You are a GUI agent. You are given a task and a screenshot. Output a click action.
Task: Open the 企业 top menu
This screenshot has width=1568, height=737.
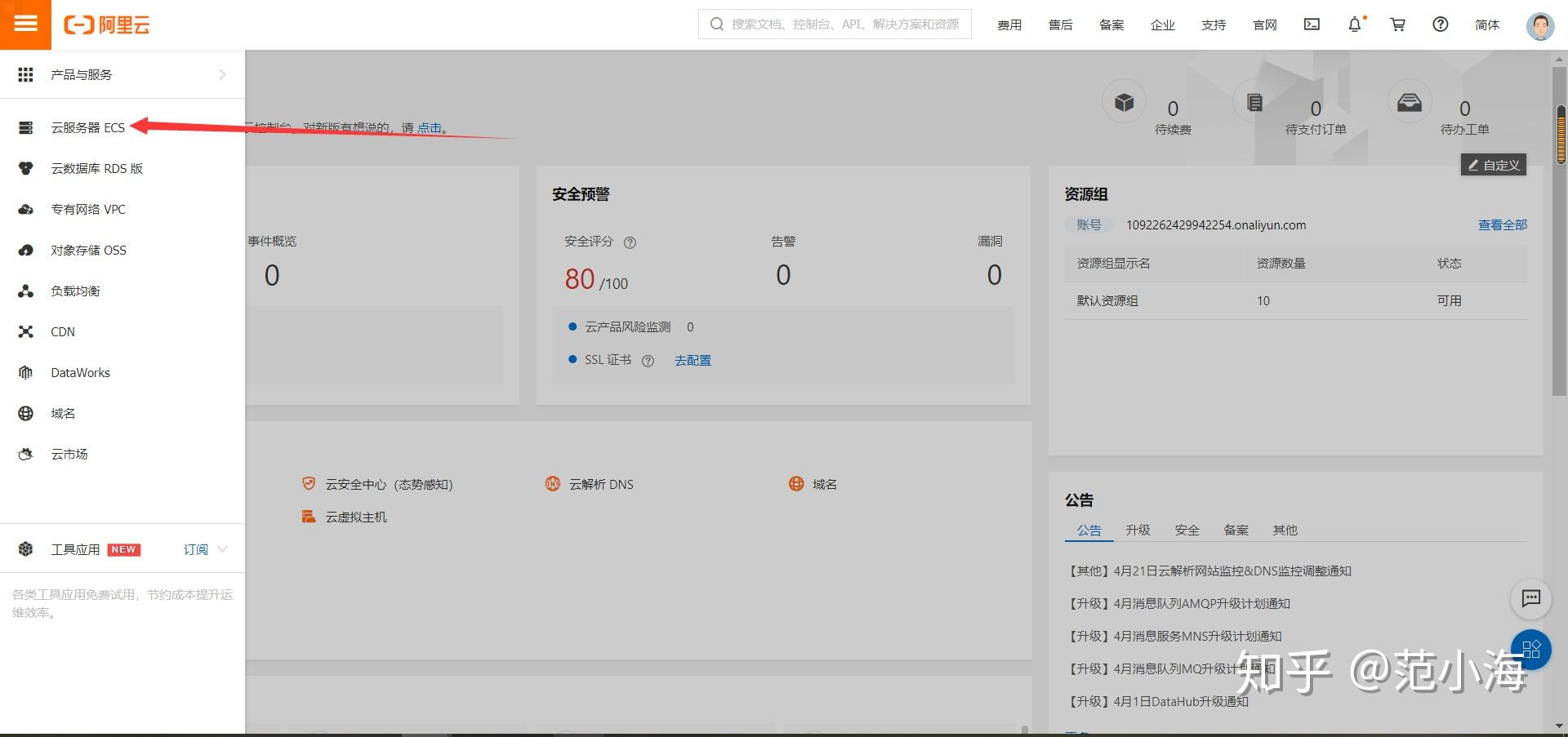pos(1163,24)
